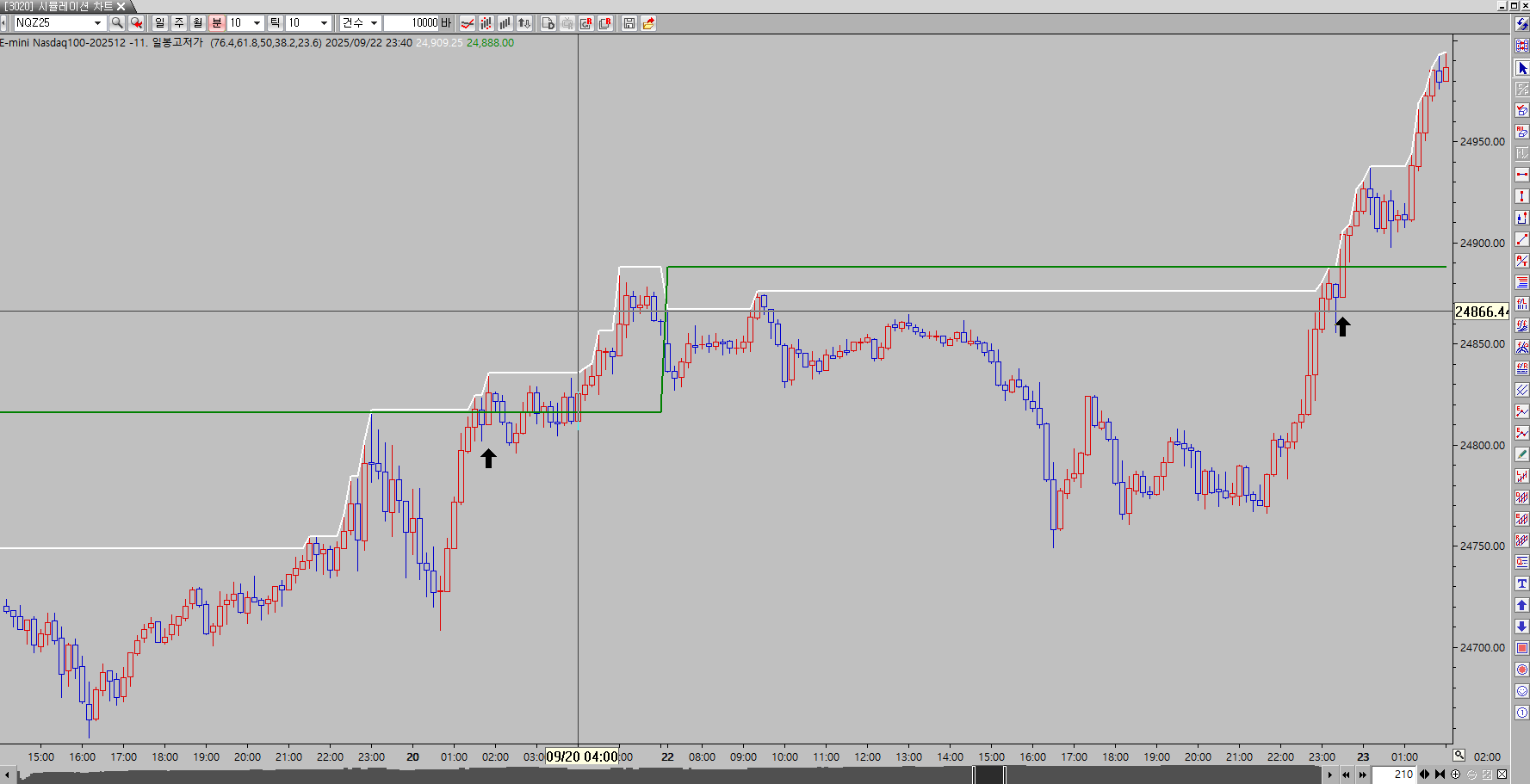Click the bar count field showing 210
Screen dimensions: 1530x784
[1394, 775]
